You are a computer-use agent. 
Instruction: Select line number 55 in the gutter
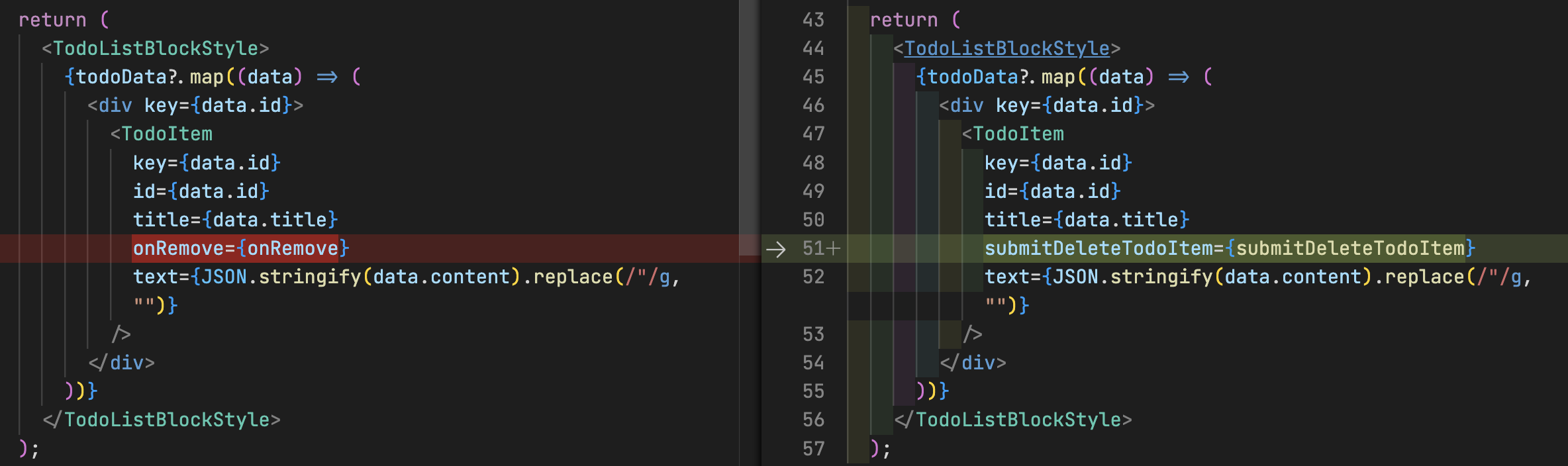click(x=813, y=391)
